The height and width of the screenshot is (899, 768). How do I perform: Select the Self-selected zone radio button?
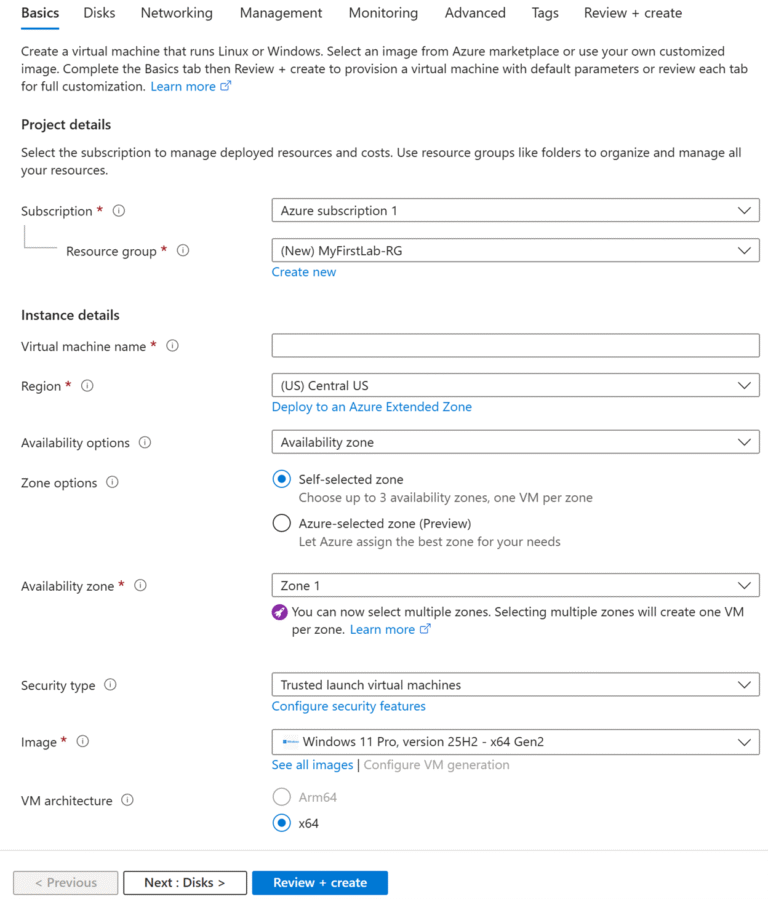(x=281, y=479)
